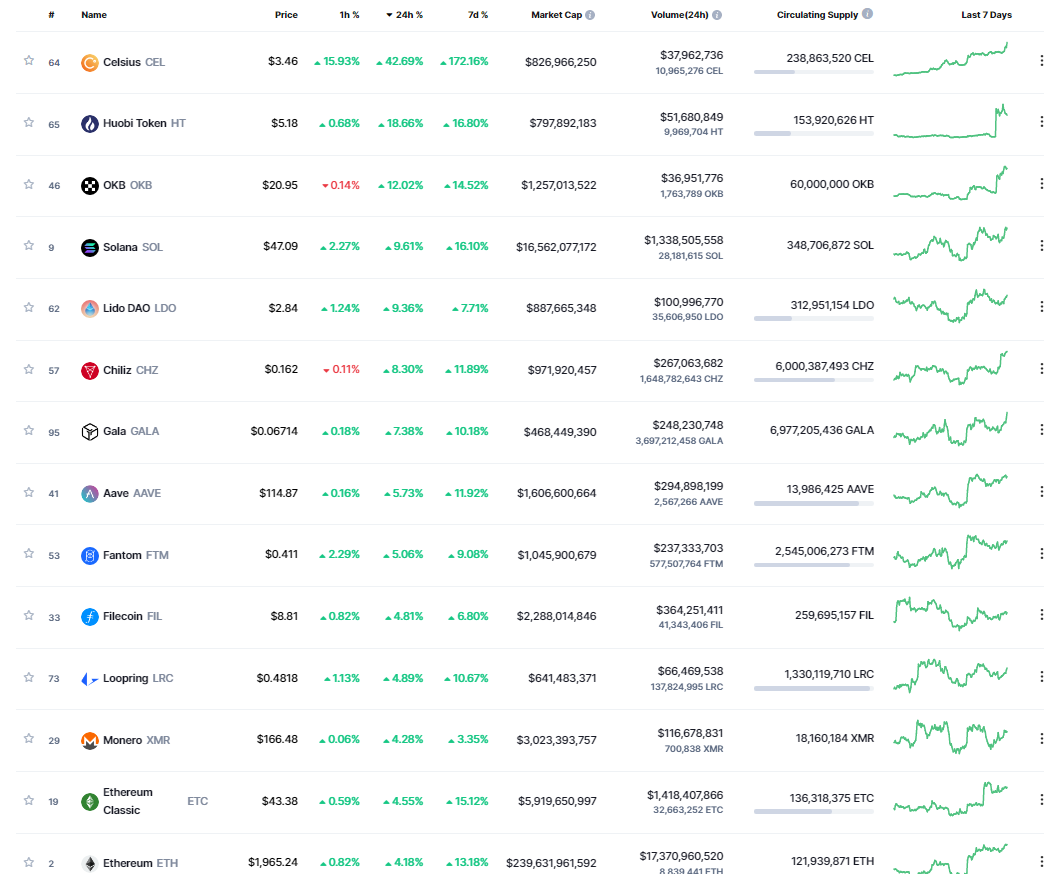Open Gala's 3,697,212,458 GALA volume link
1063x874 pixels.
click(x=678, y=441)
